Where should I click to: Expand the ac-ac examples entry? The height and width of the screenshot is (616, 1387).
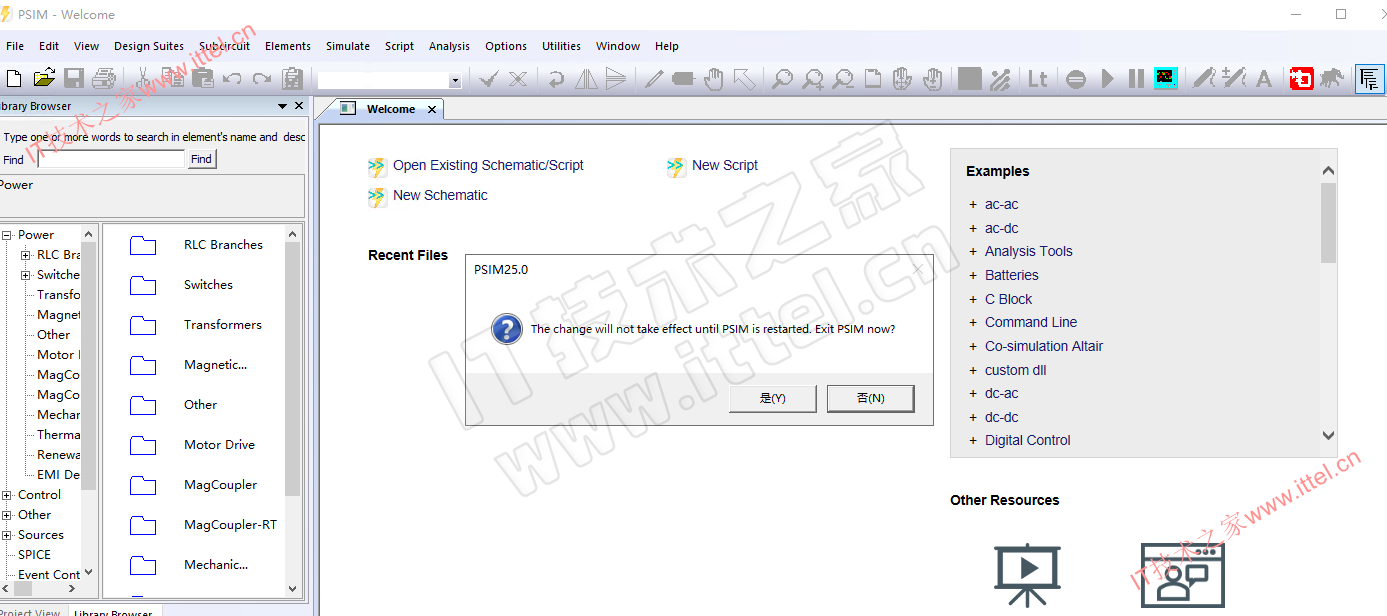click(x=973, y=204)
